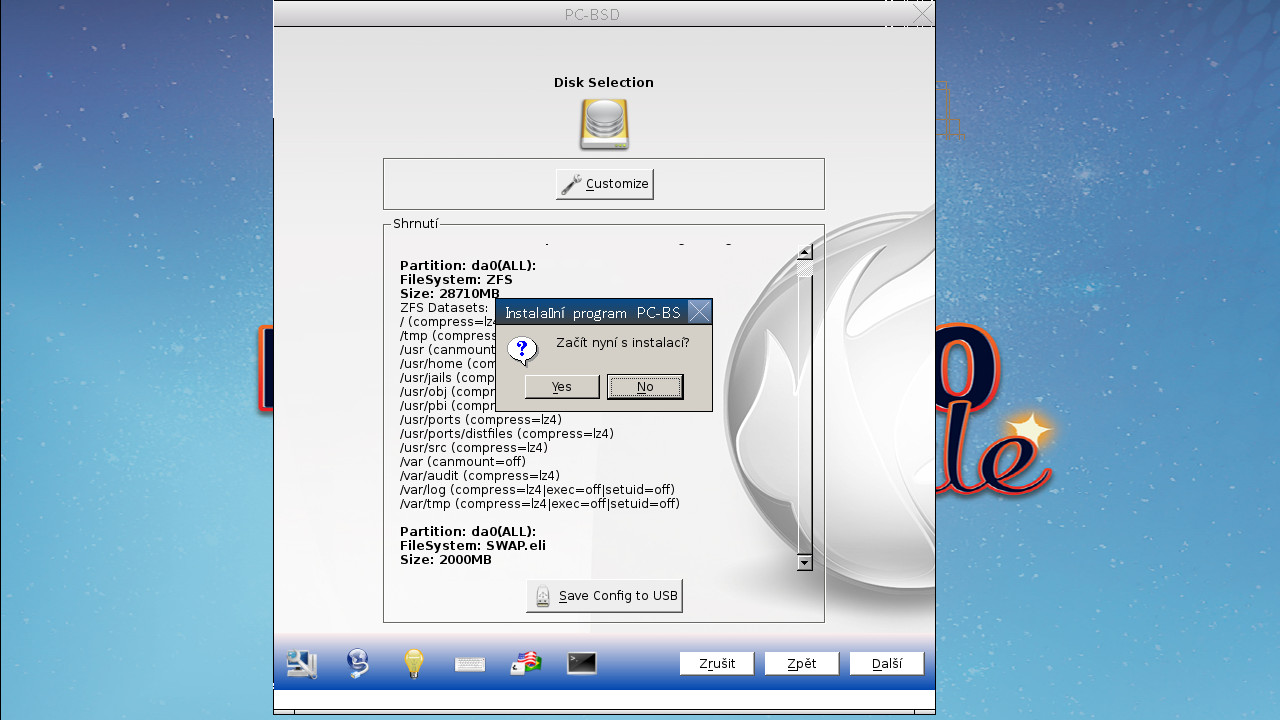Click No in install dialog
Viewport: 1280px width, 720px height.
pyautogui.click(x=645, y=387)
